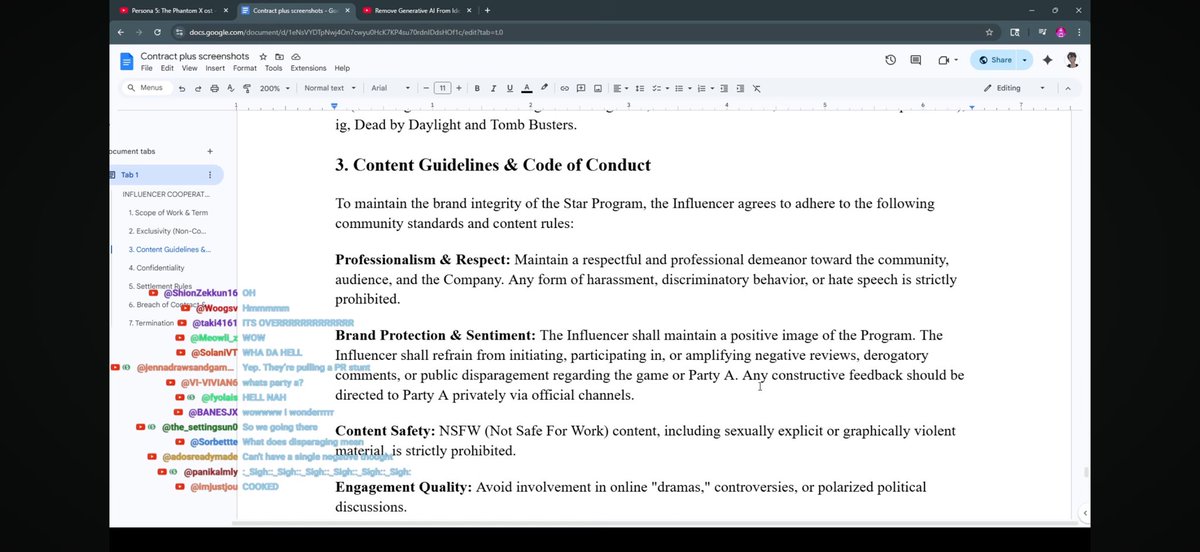
Task: Open text alignment options dropdown
Action: pyautogui.click(x=620, y=88)
